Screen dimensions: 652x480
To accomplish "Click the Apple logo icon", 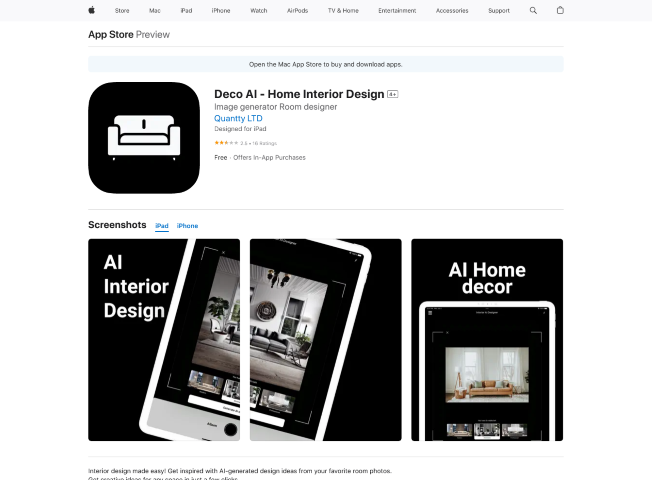I will click(91, 10).
